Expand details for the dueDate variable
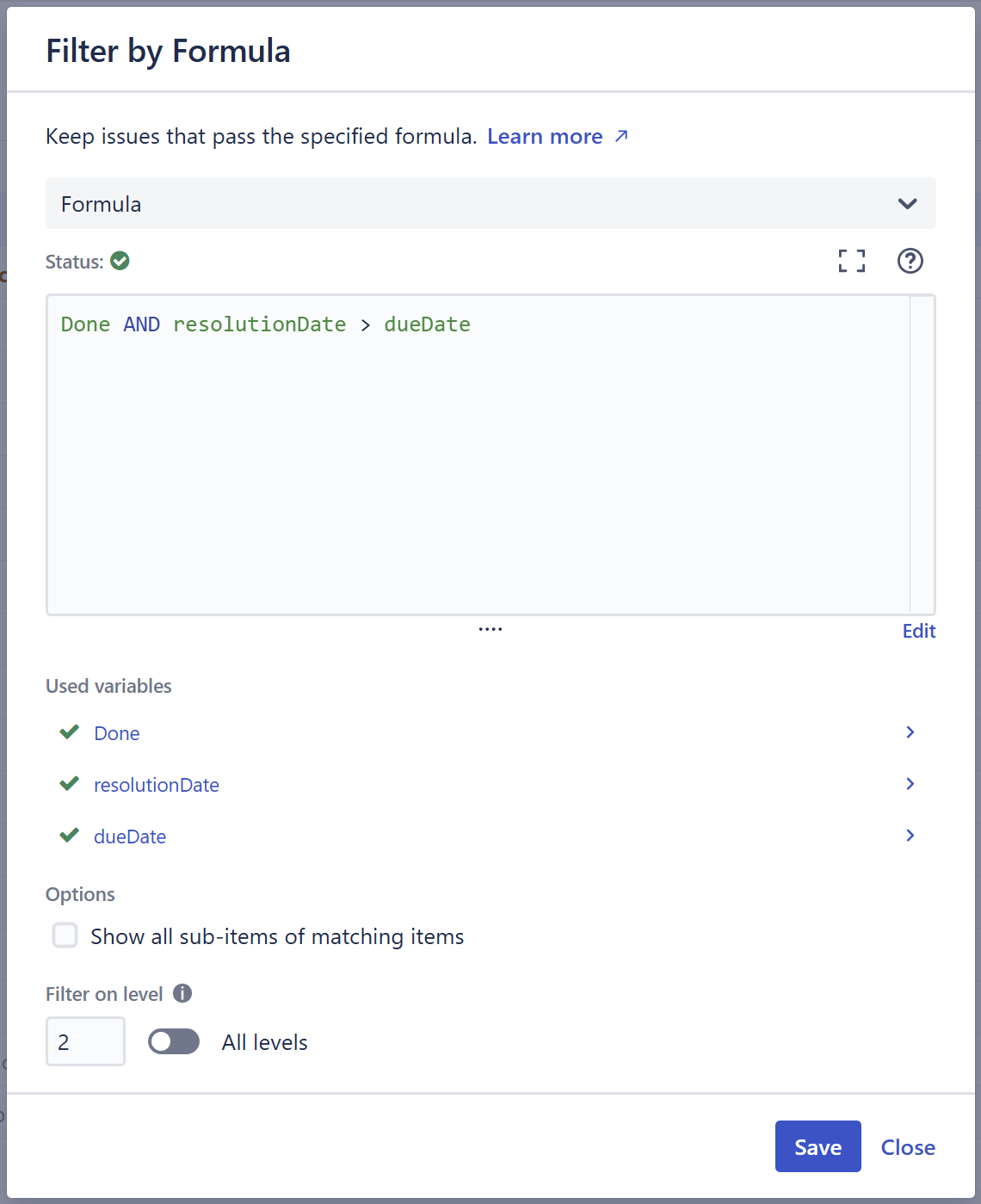This screenshot has width=981, height=1204. [910, 836]
